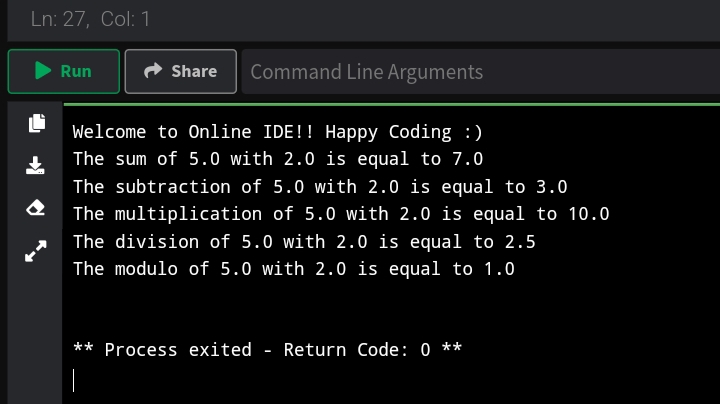Select the sum result output line
This screenshot has height=404, width=720.
coord(278,159)
